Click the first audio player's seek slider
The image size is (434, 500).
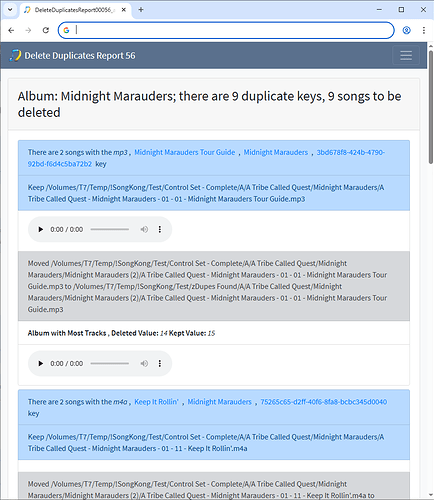coord(110,229)
